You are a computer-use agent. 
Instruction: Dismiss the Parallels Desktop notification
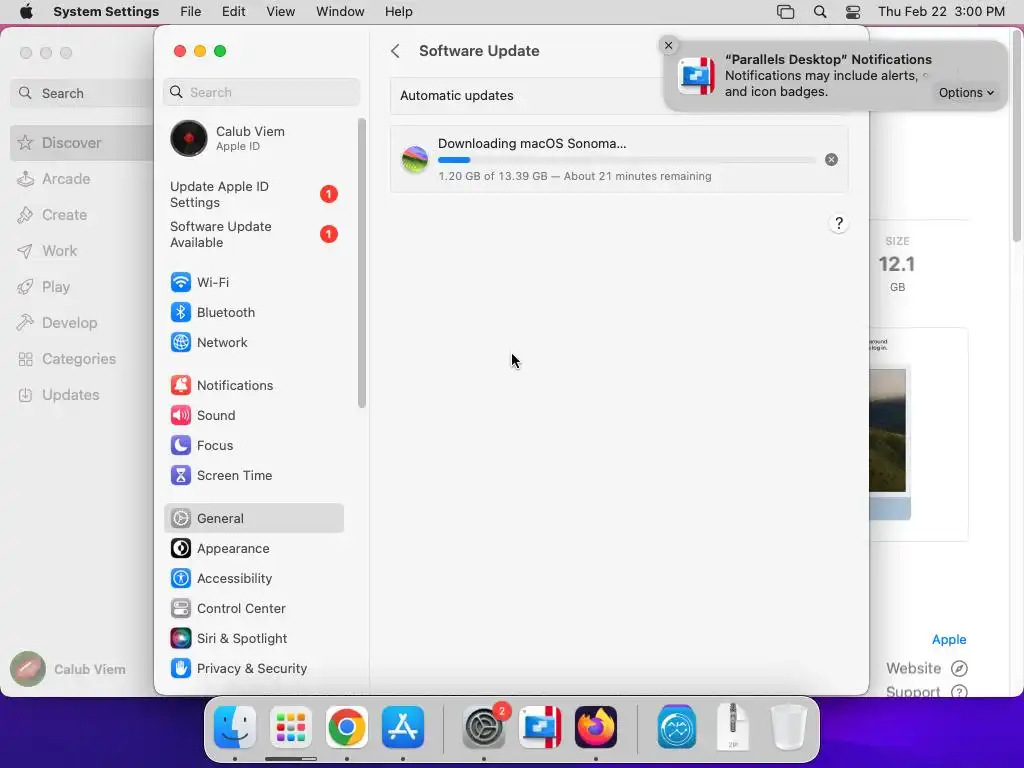click(x=668, y=45)
